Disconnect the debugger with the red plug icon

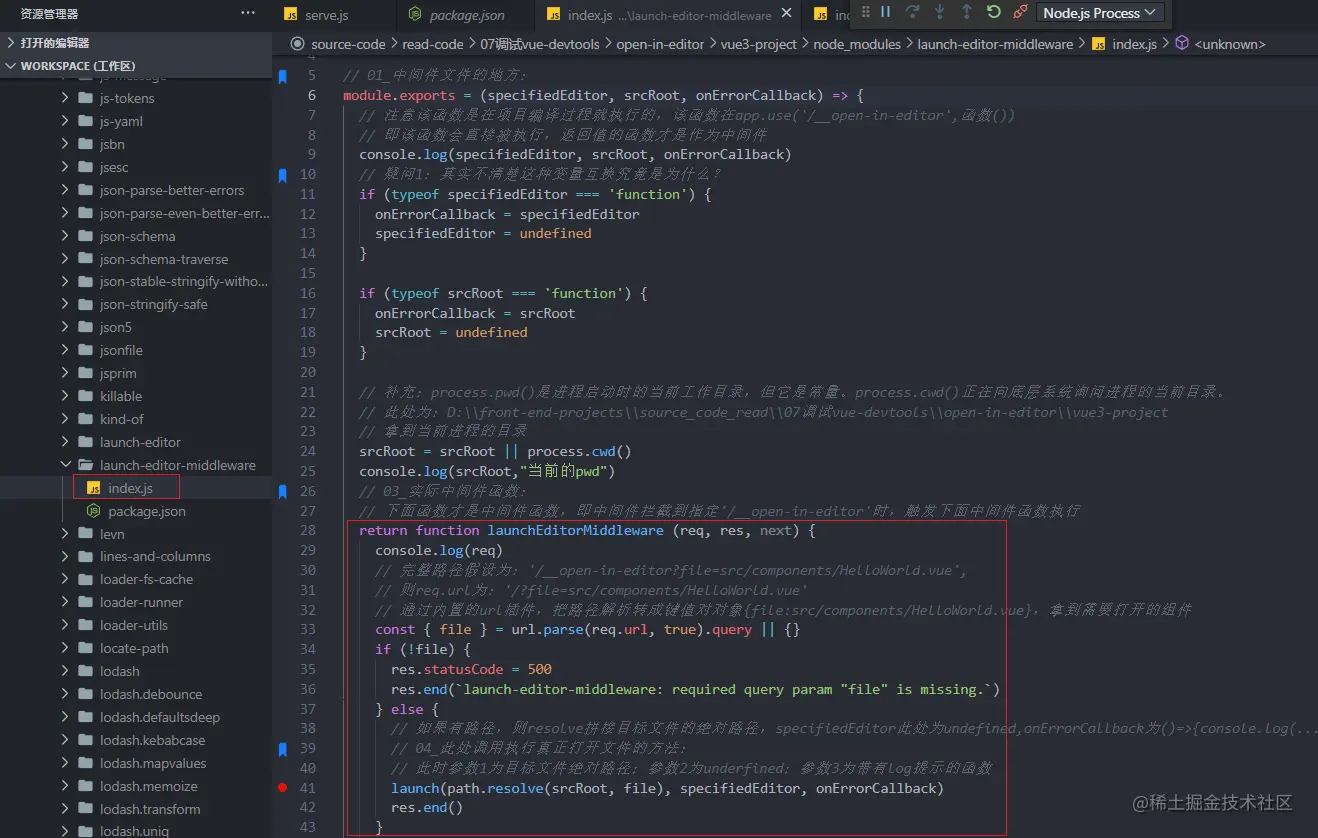(x=1020, y=12)
